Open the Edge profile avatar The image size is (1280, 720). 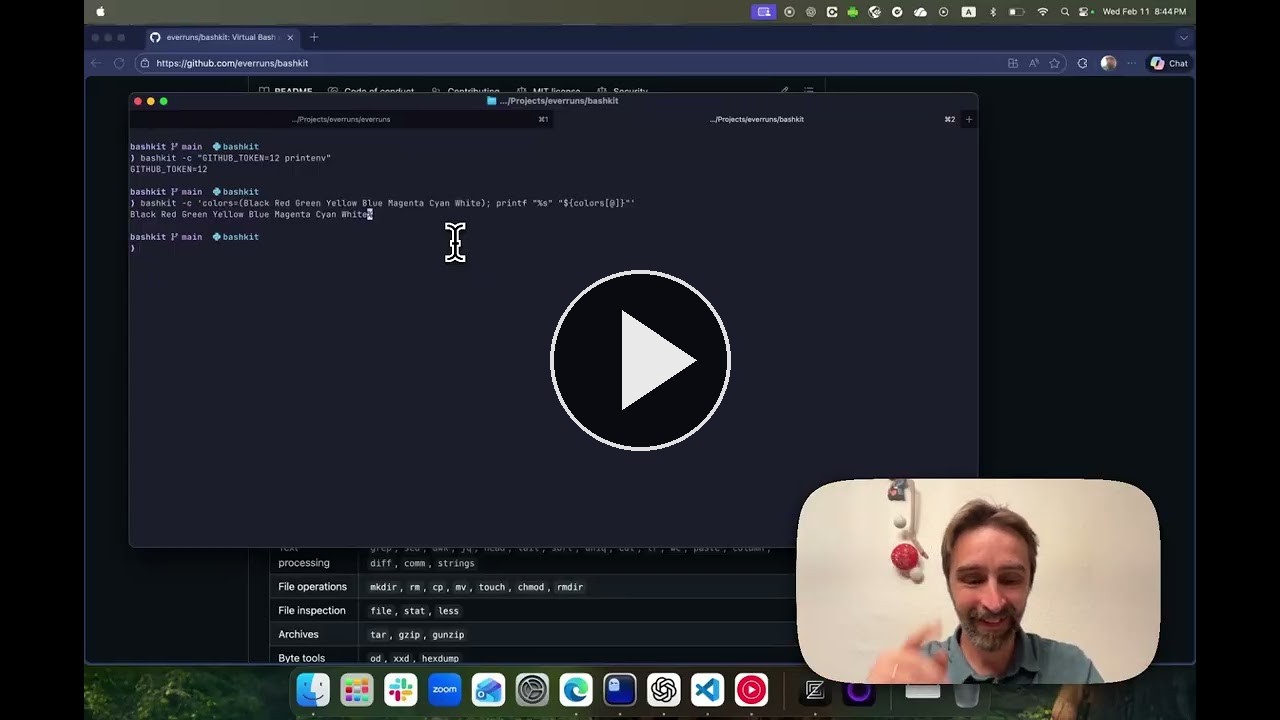click(1108, 63)
